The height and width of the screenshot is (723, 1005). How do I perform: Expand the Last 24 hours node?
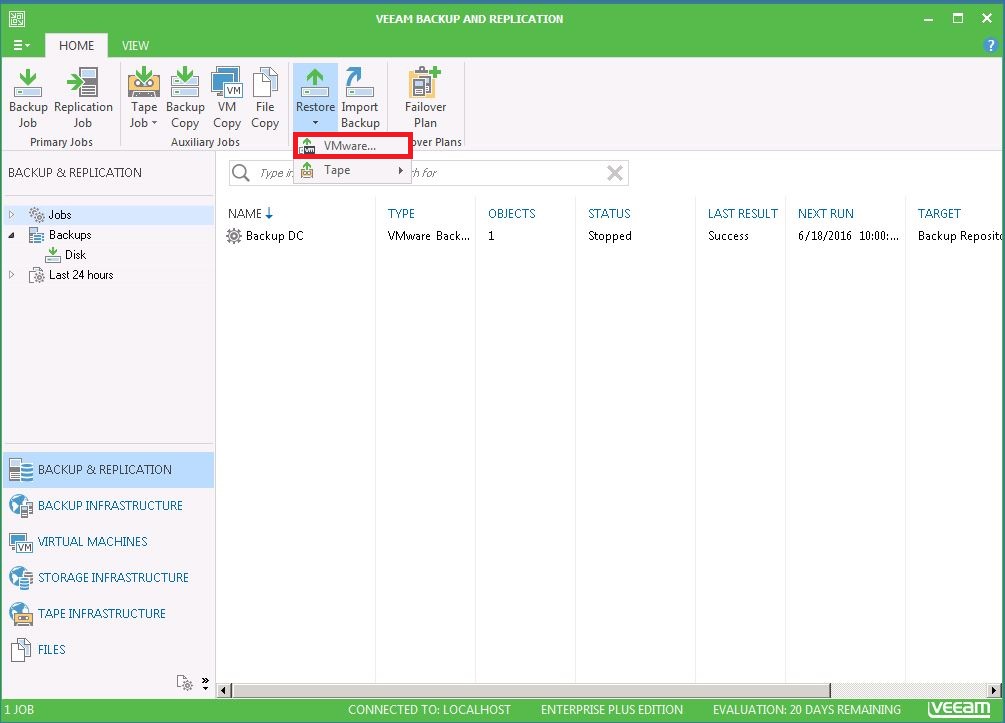12,275
